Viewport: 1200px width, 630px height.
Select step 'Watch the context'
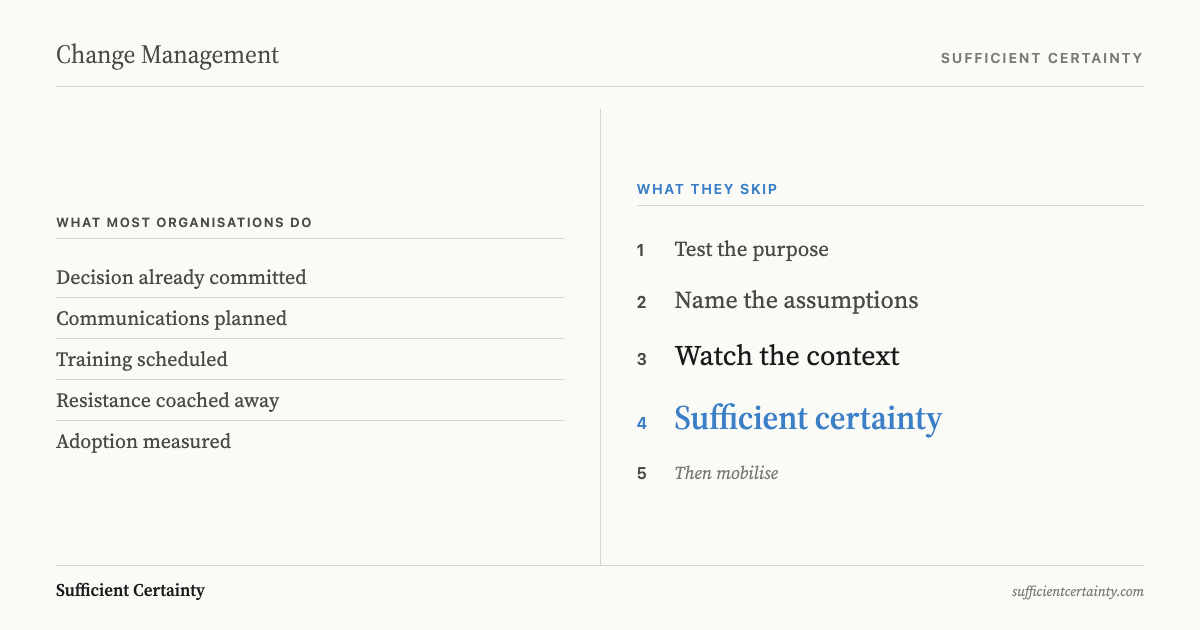click(787, 356)
